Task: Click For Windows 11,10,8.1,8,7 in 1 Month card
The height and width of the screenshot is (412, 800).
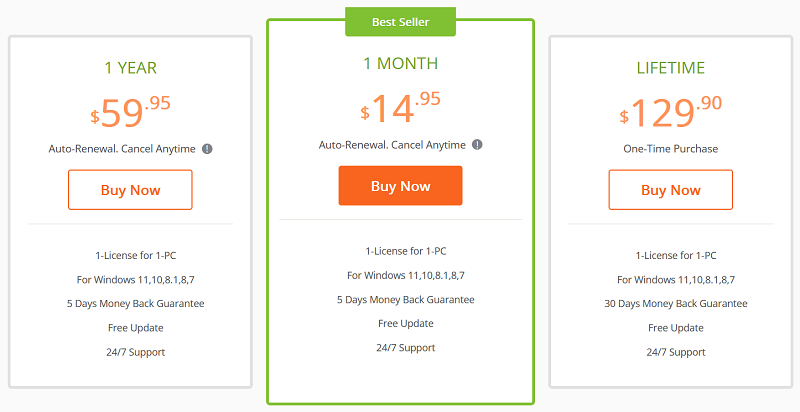Action: pyautogui.click(x=406, y=275)
